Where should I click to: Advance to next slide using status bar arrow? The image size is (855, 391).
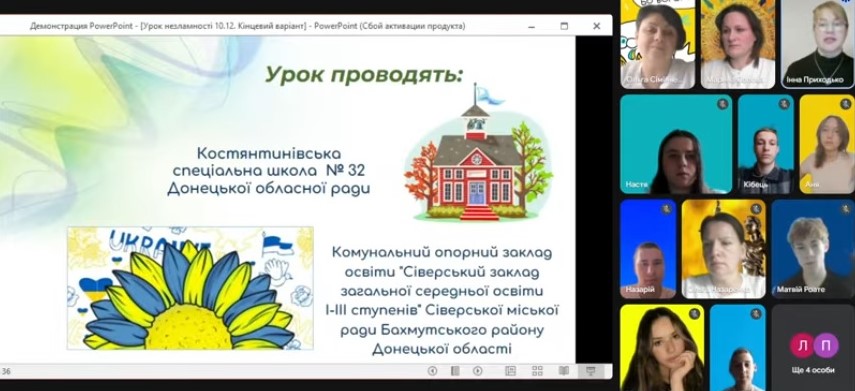coord(478,371)
